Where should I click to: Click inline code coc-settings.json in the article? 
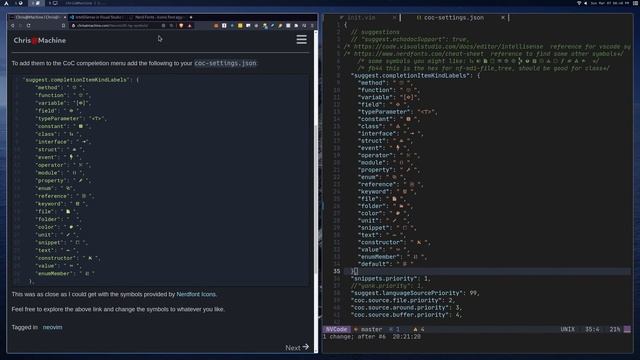coord(225,63)
